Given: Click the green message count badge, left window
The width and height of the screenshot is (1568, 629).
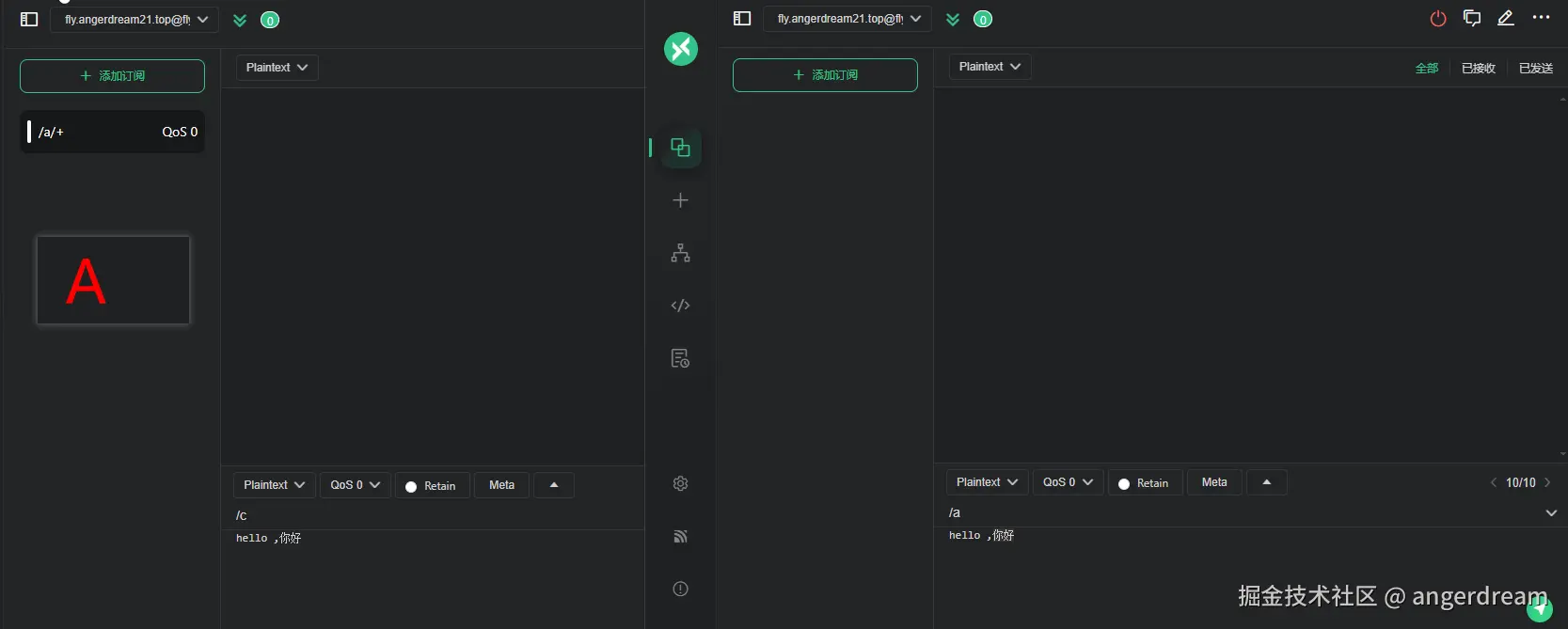Looking at the screenshot, I should click(270, 20).
